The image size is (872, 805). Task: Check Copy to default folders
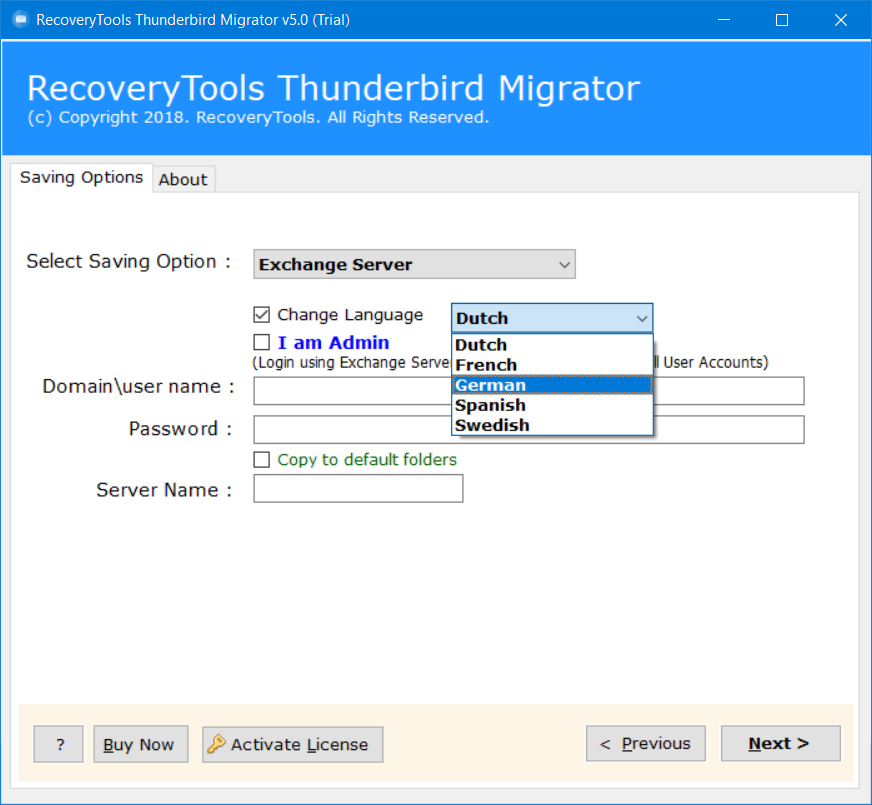tap(261, 460)
